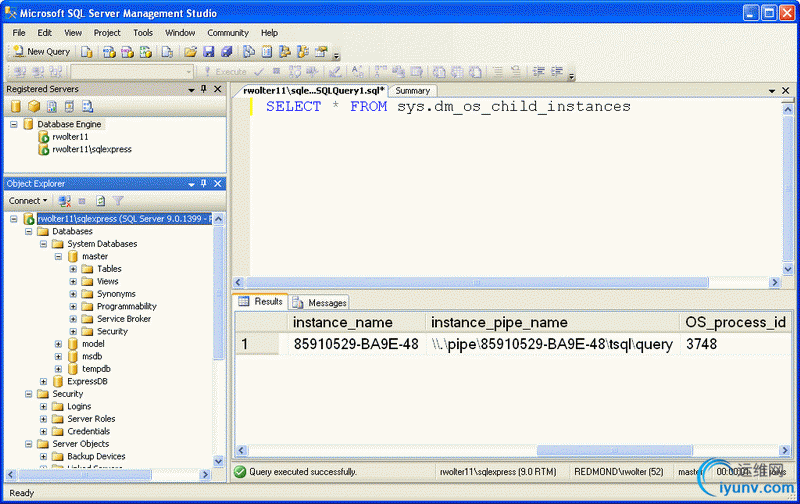Image resolution: width=800 pixels, height=504 pixels.
Task: Click the results grid icon on Results tab
Action: (244, 301)
